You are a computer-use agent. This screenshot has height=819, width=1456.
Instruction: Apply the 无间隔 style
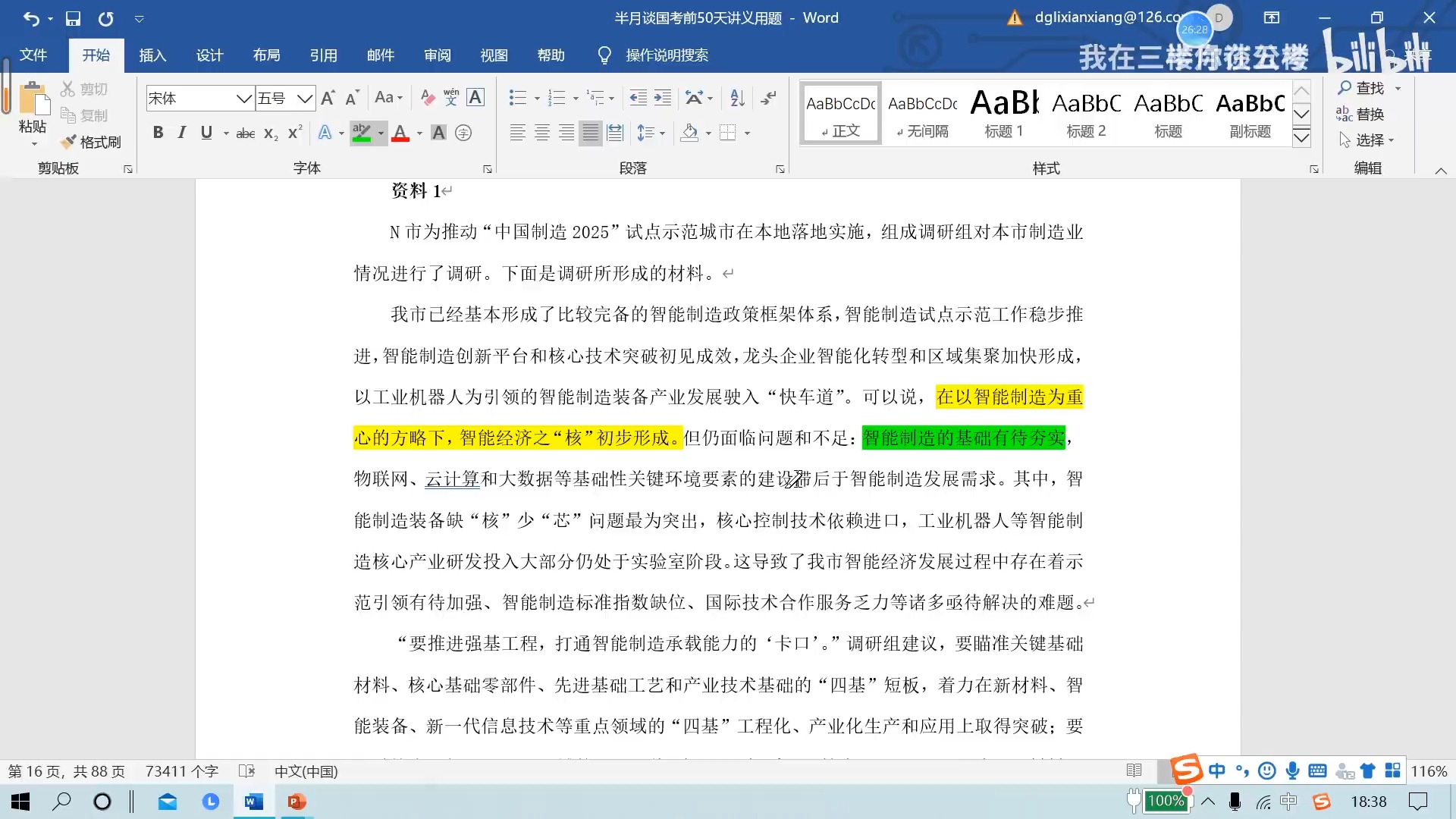point(923,112)
